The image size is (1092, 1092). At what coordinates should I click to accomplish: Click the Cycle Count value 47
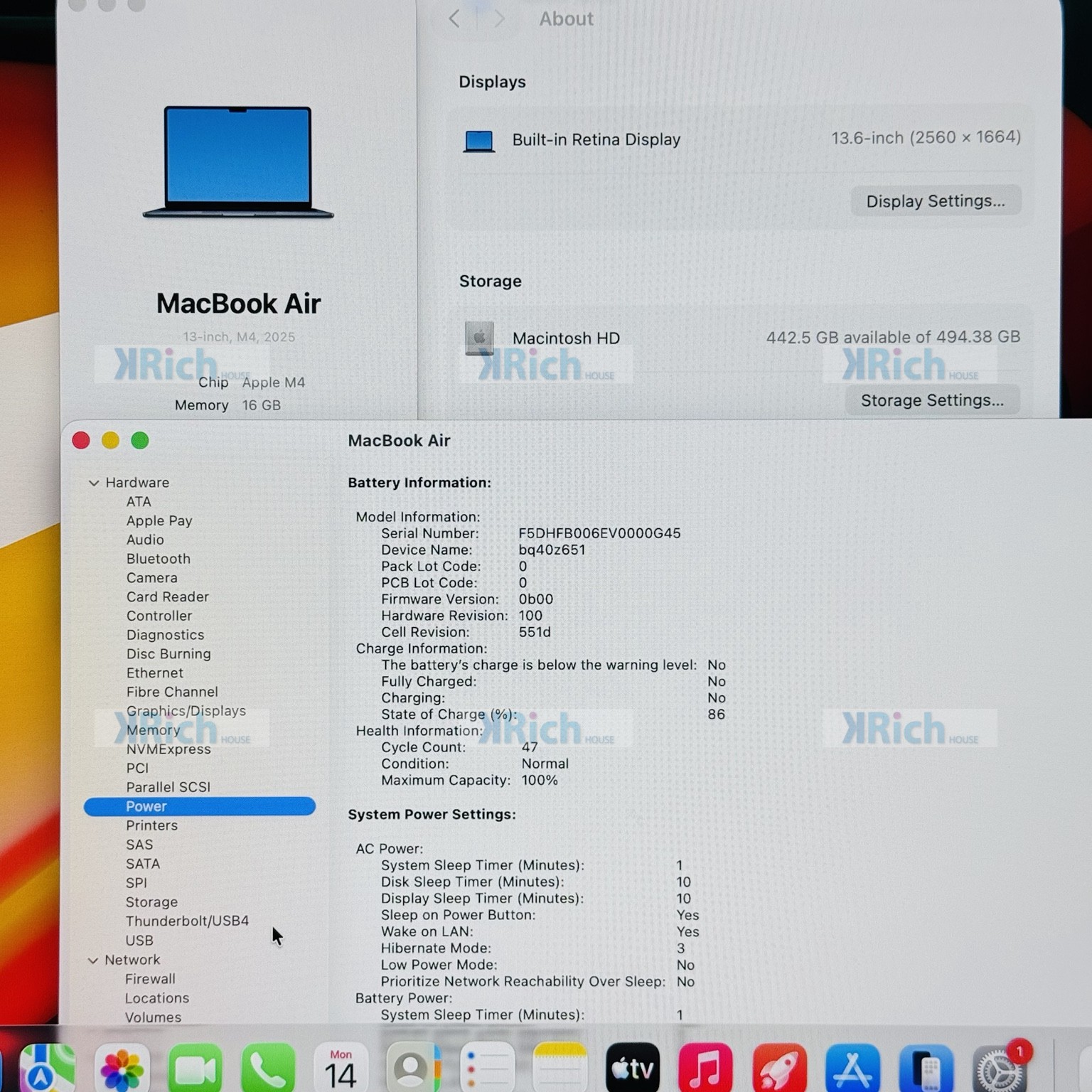(530, 747)
